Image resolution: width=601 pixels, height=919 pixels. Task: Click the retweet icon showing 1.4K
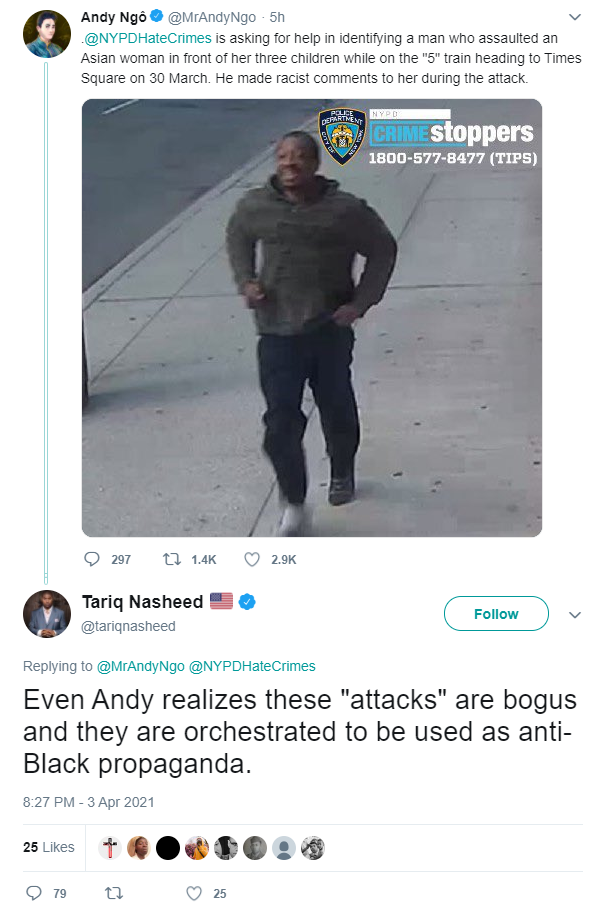[172, 559]
